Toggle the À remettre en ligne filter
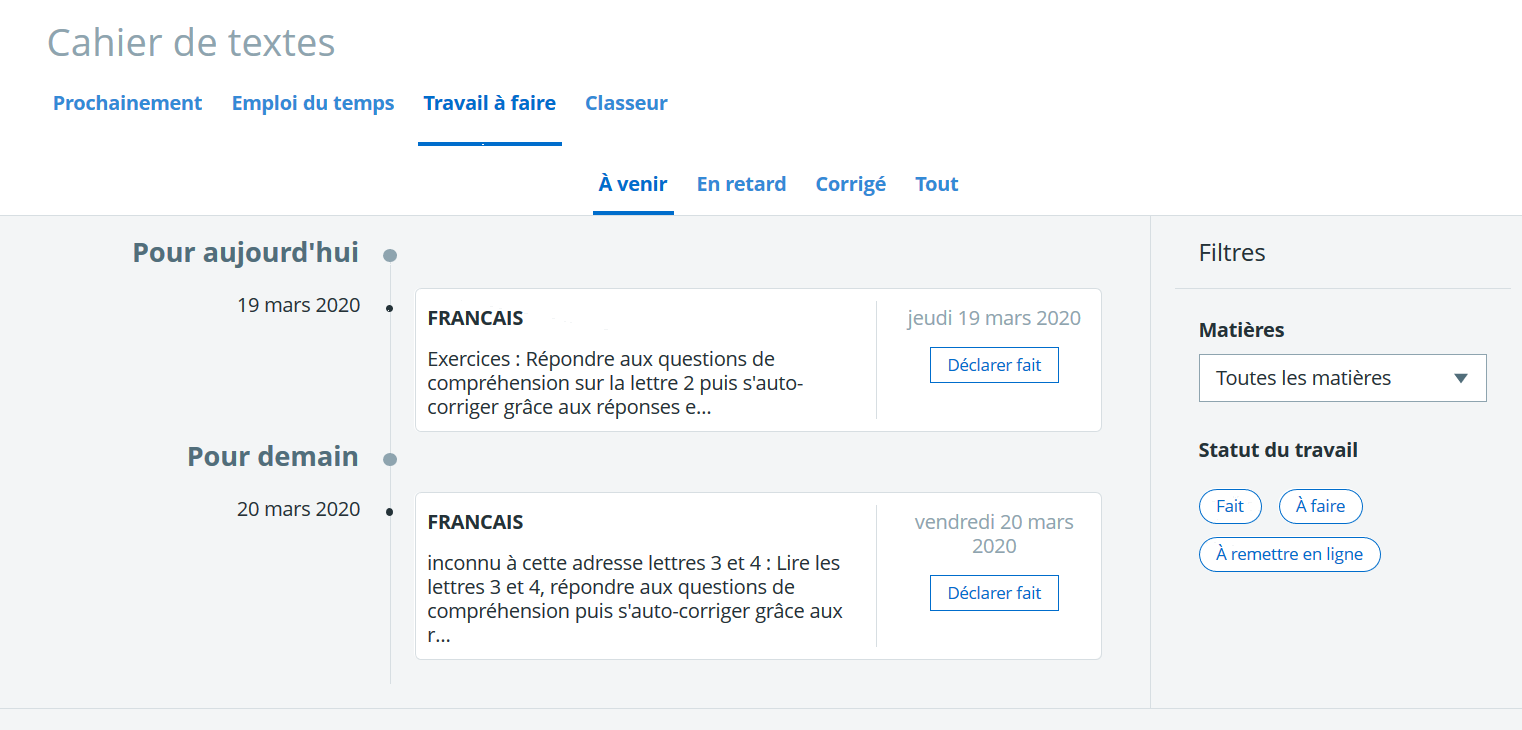The image size is (1522, 730). click(x=1289, y=554)
